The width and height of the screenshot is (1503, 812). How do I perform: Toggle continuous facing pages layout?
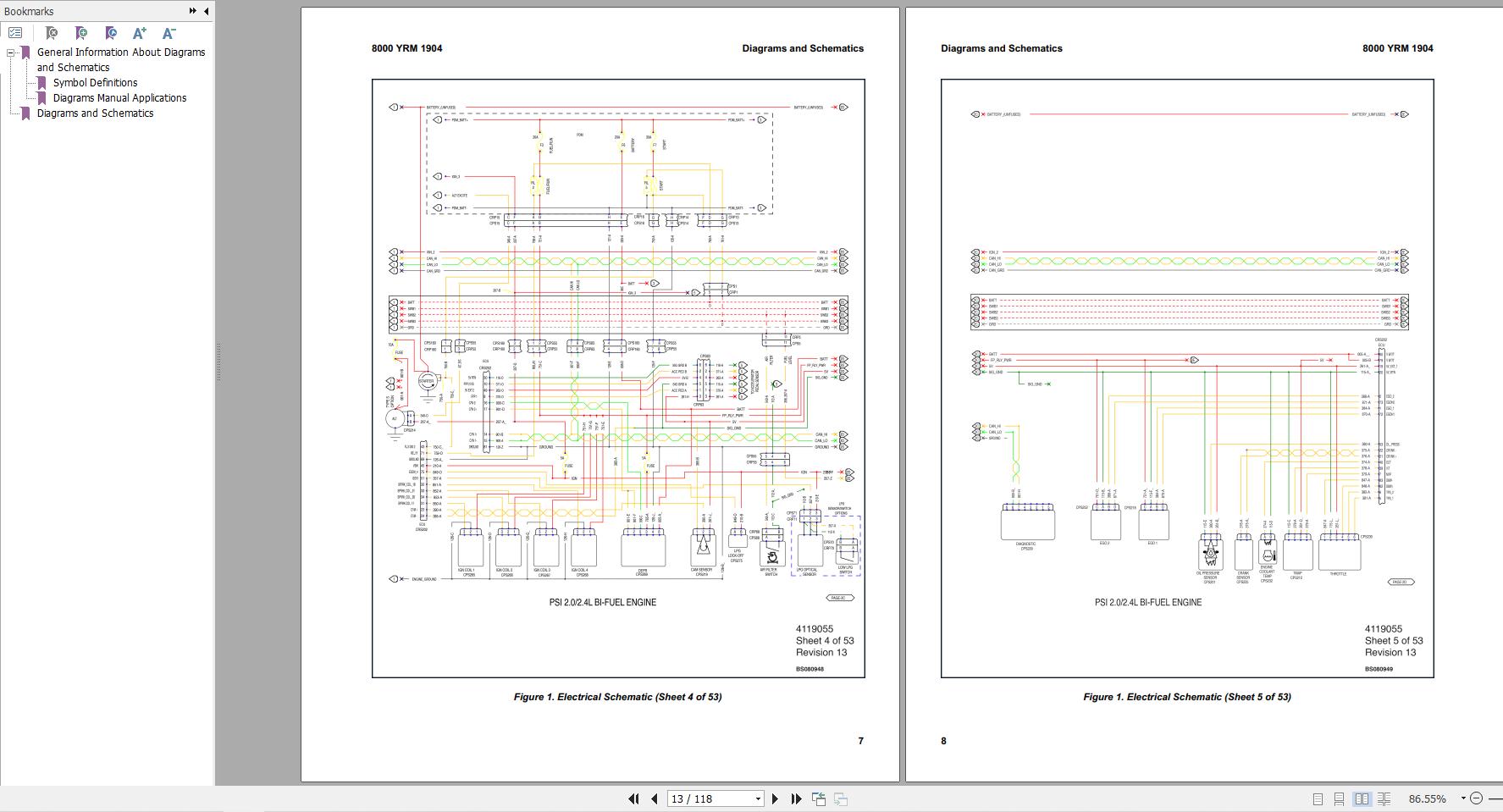pos(1384,798)
